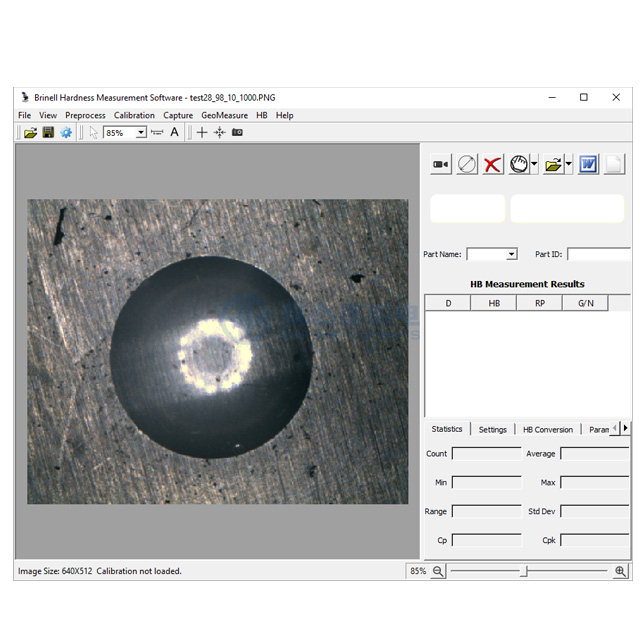Open the Calibration menu
This screenshot has height=640, width=640.
[134, 115]
